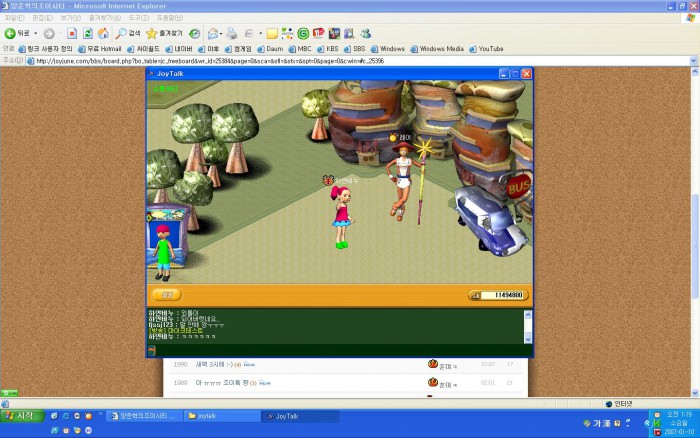Click the IE Refresh button

tap(87, 33)
